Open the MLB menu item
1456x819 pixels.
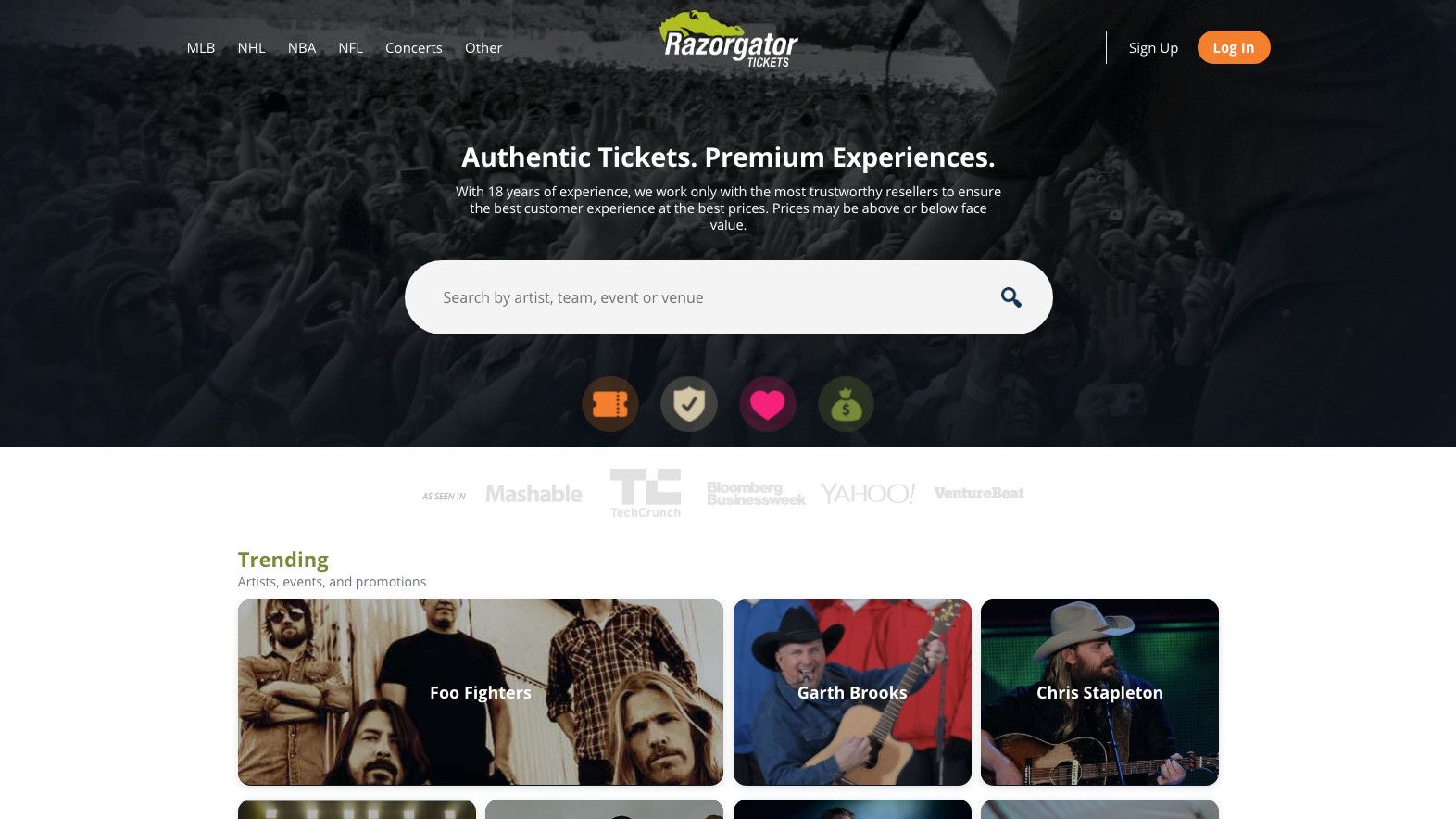(201, 48)
